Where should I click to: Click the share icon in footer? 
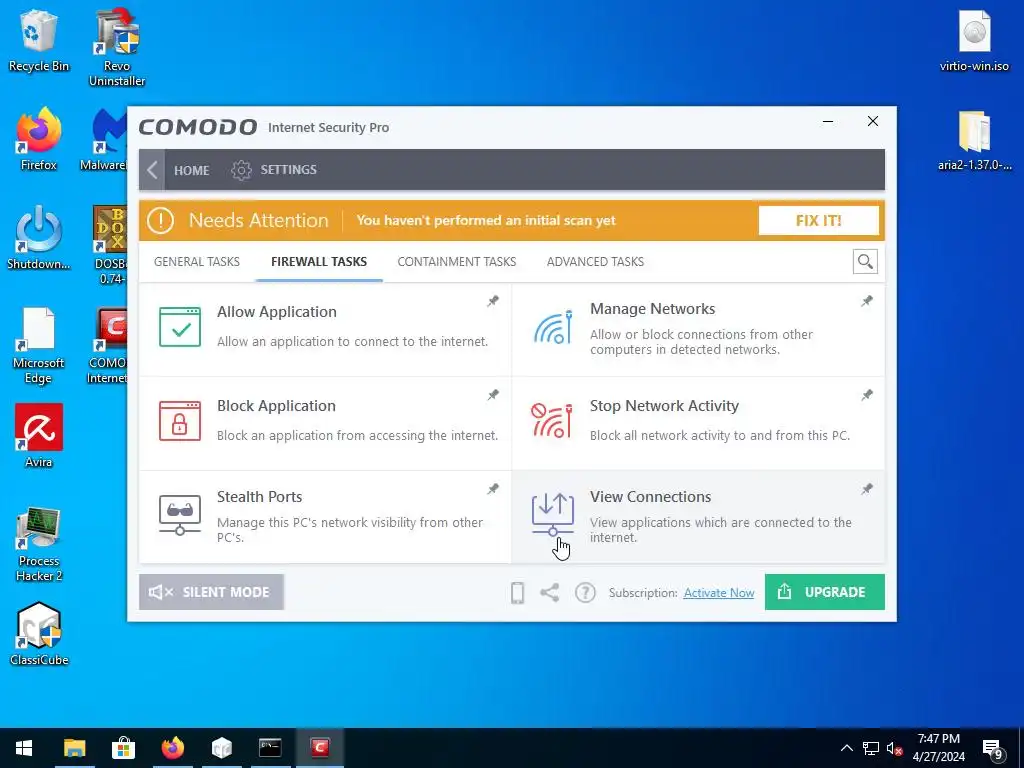point(550,593)
